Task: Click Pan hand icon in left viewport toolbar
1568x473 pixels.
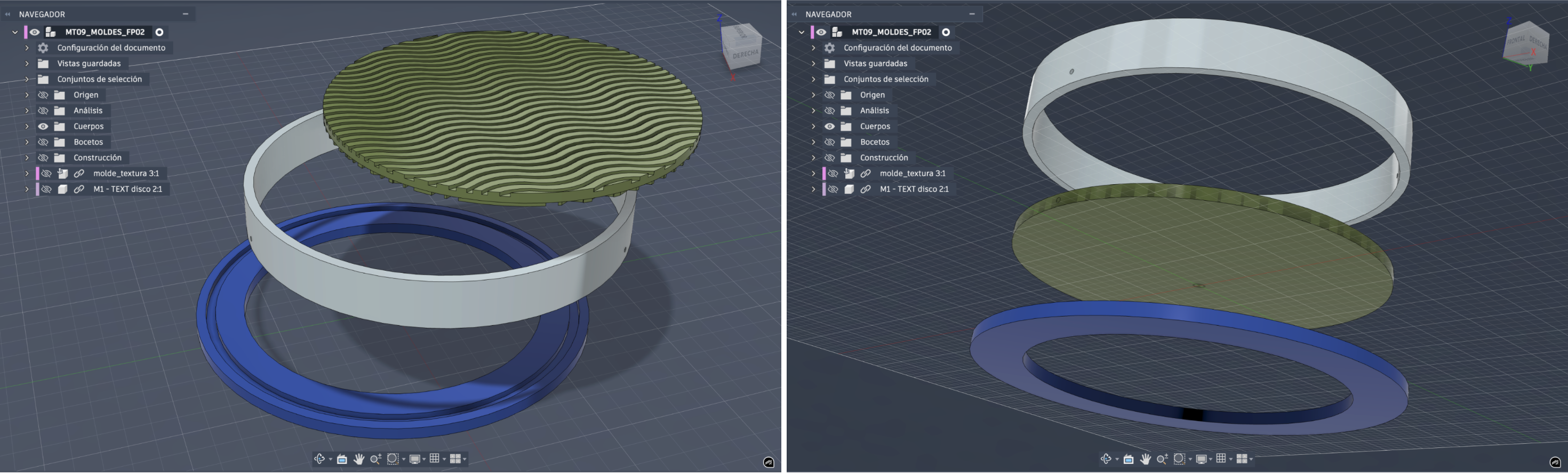Action: coord(359,459)
